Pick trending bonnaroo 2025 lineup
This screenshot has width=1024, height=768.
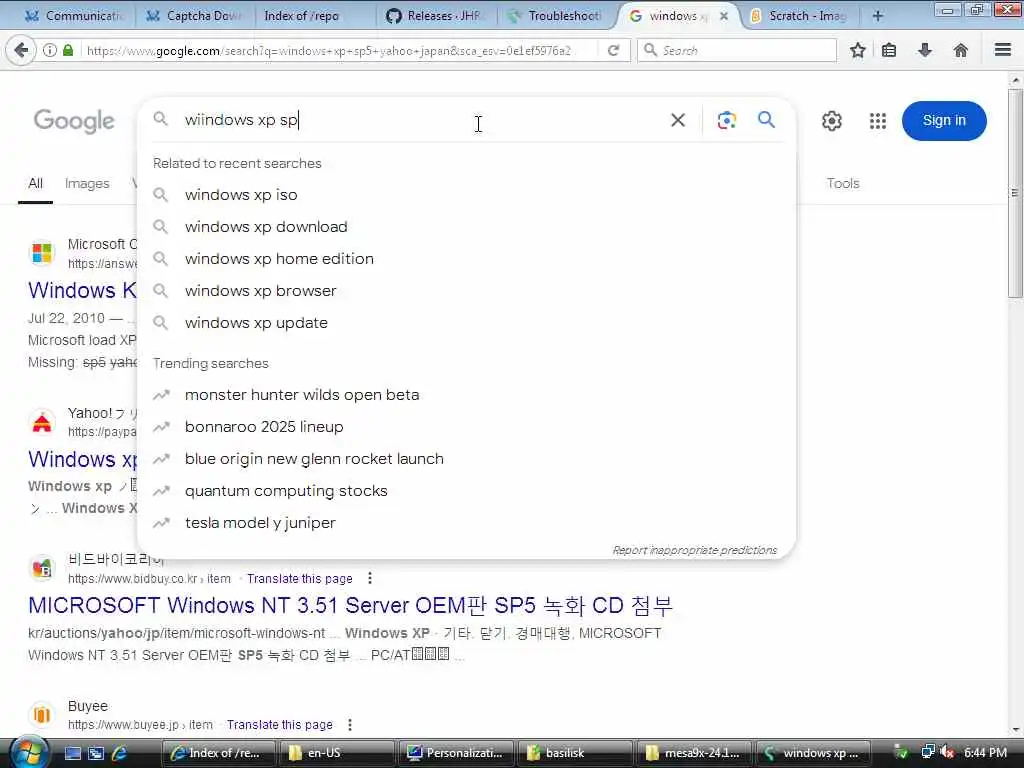(x=466, y=426)
